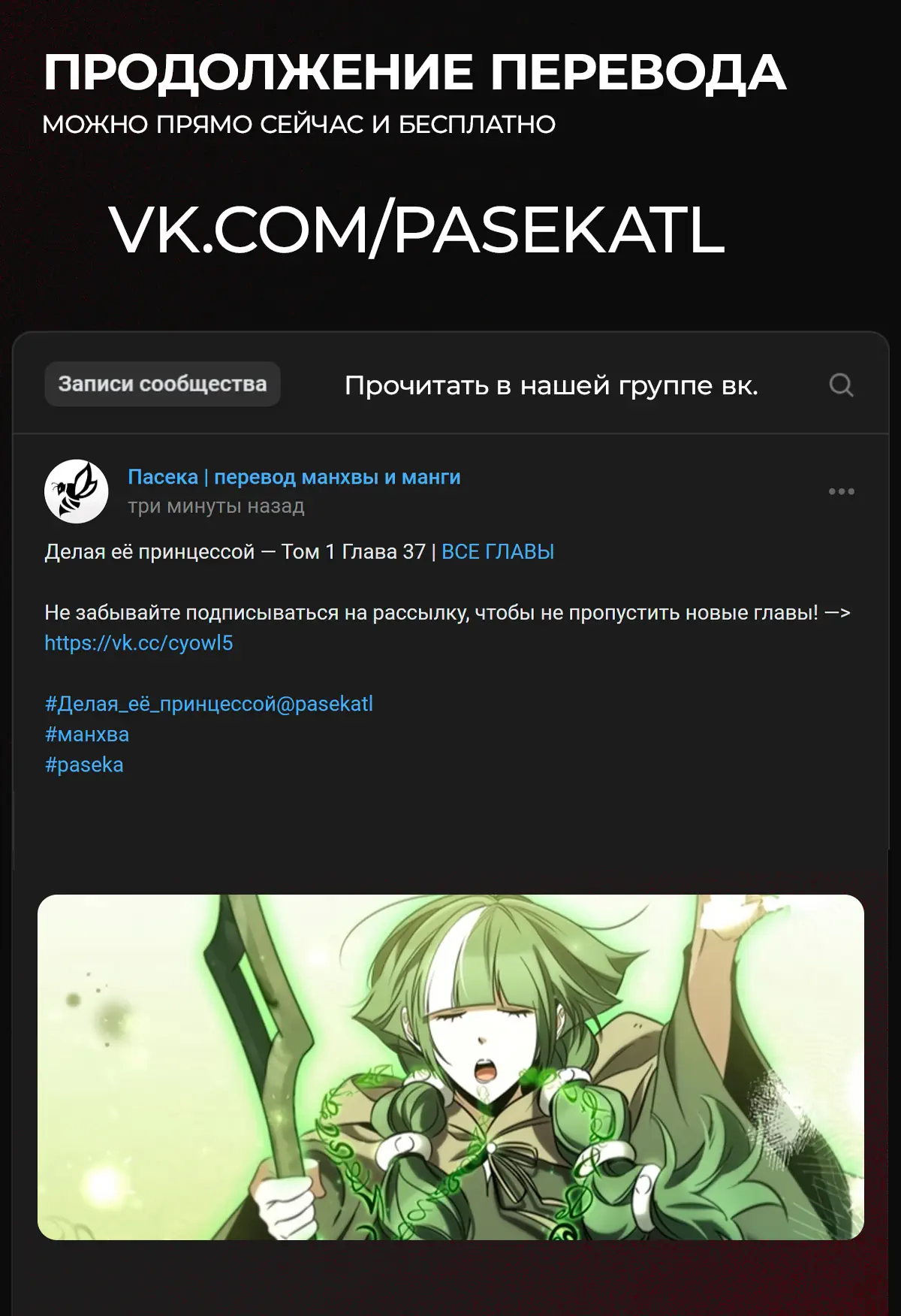Click the Paseka bee avatar logo
This screenshot has width=901, height=1316.
click(77, 491)
